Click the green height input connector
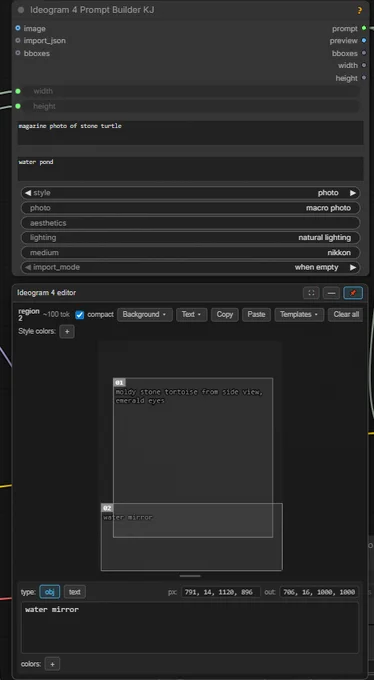Screen dimensions: 374x680 (x=18, y=106)
